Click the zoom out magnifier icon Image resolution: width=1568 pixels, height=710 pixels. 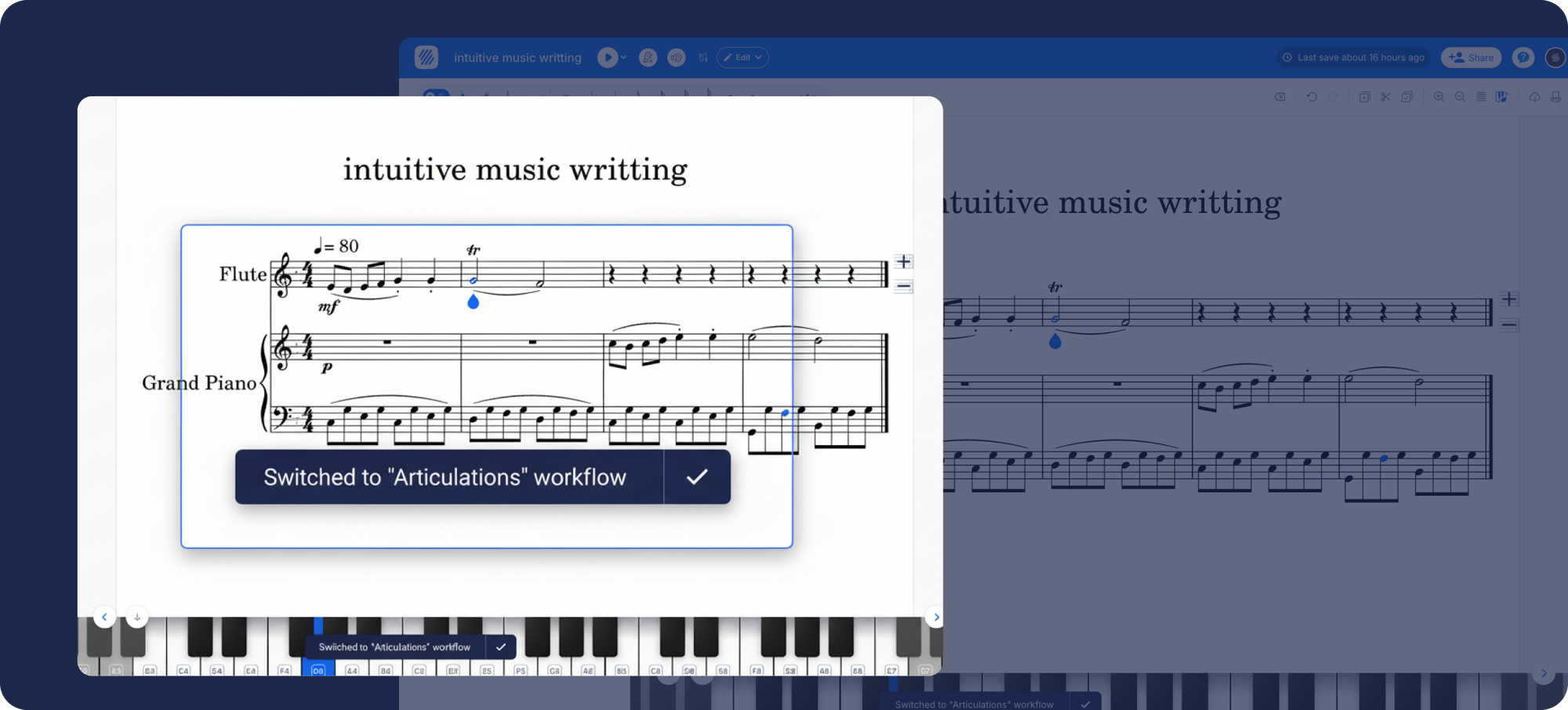tap(1460, 97)
